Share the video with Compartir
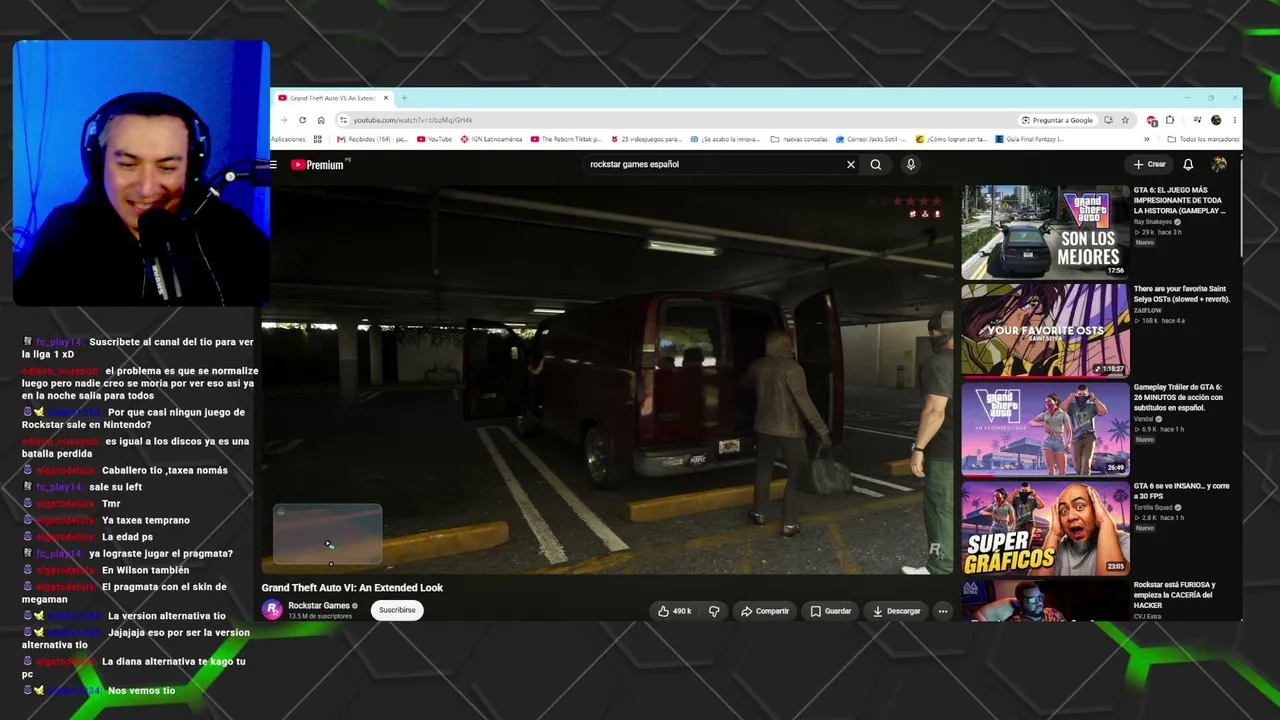Image resolution: width=1280 pixels, height=720 pixels. 765,611
